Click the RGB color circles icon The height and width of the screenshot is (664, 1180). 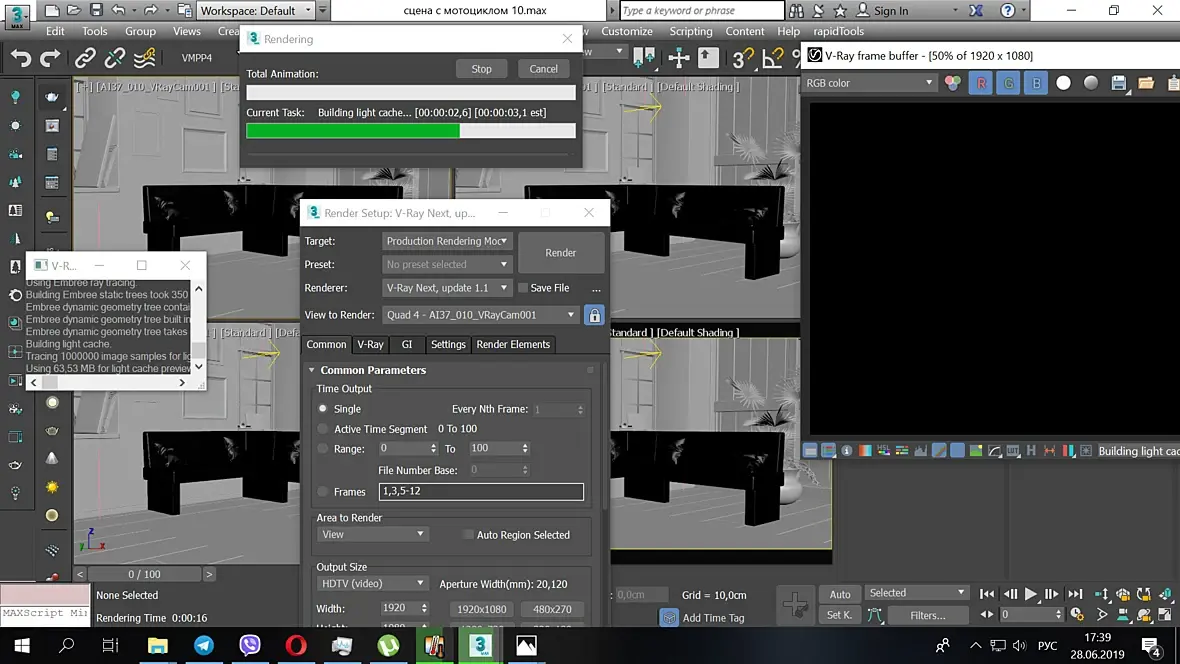pos(953,84)
